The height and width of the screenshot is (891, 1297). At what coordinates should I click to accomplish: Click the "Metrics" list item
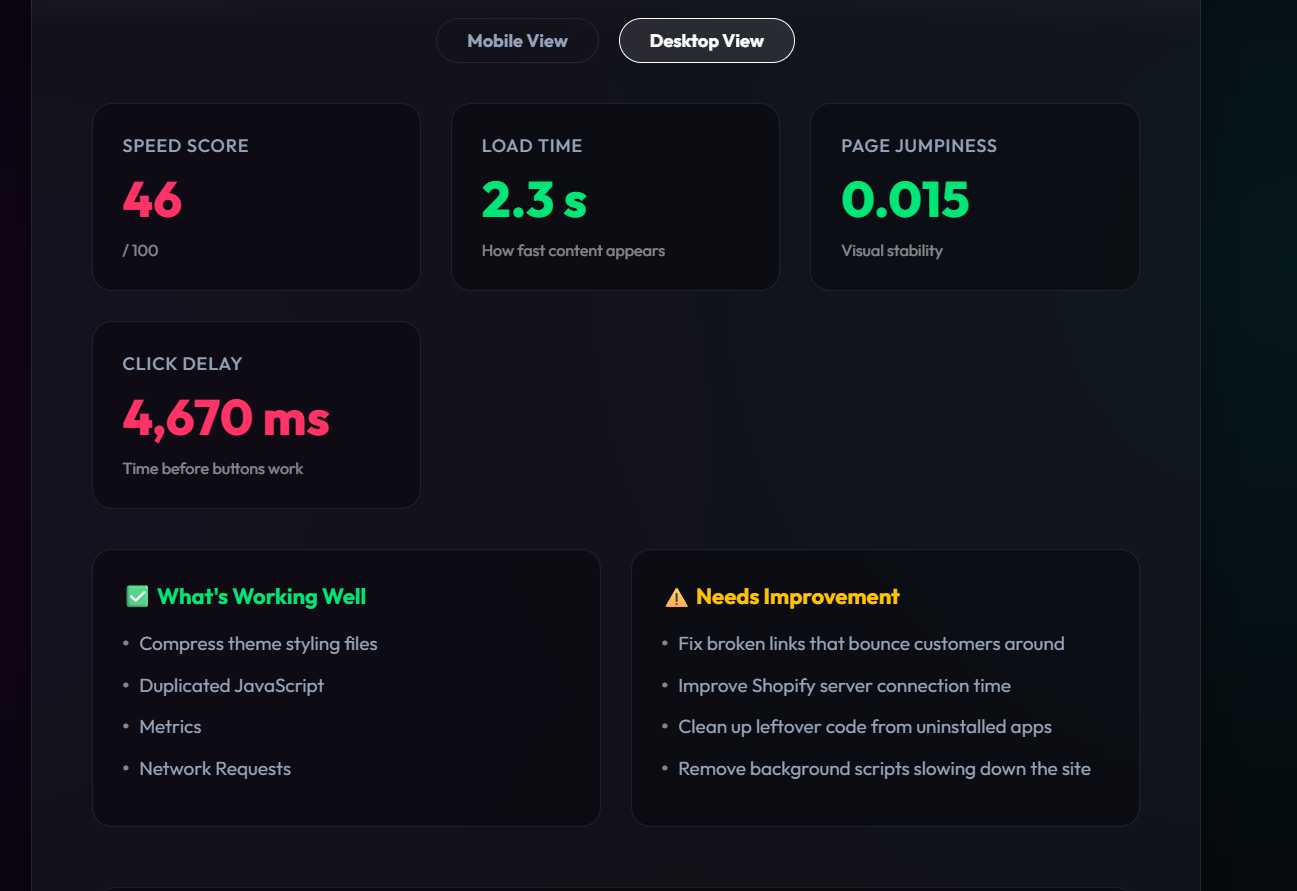(170, 727)
